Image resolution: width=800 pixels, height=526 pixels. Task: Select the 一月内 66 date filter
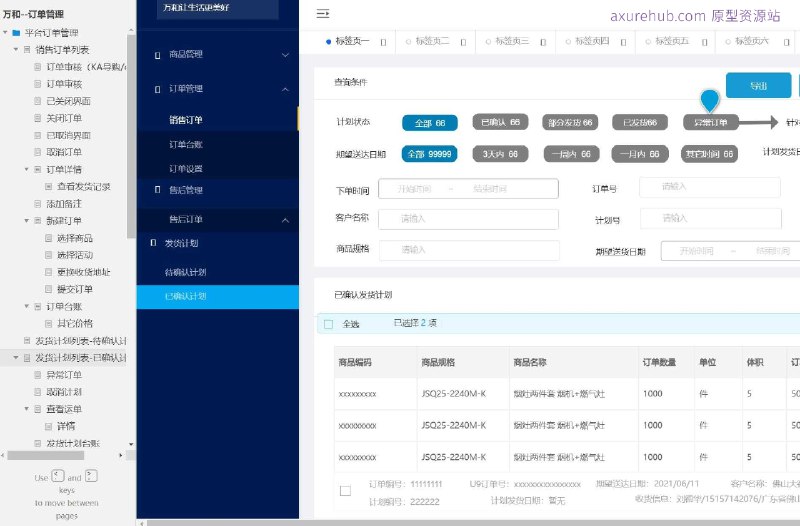pyautogui.click(x=640, y=154)
